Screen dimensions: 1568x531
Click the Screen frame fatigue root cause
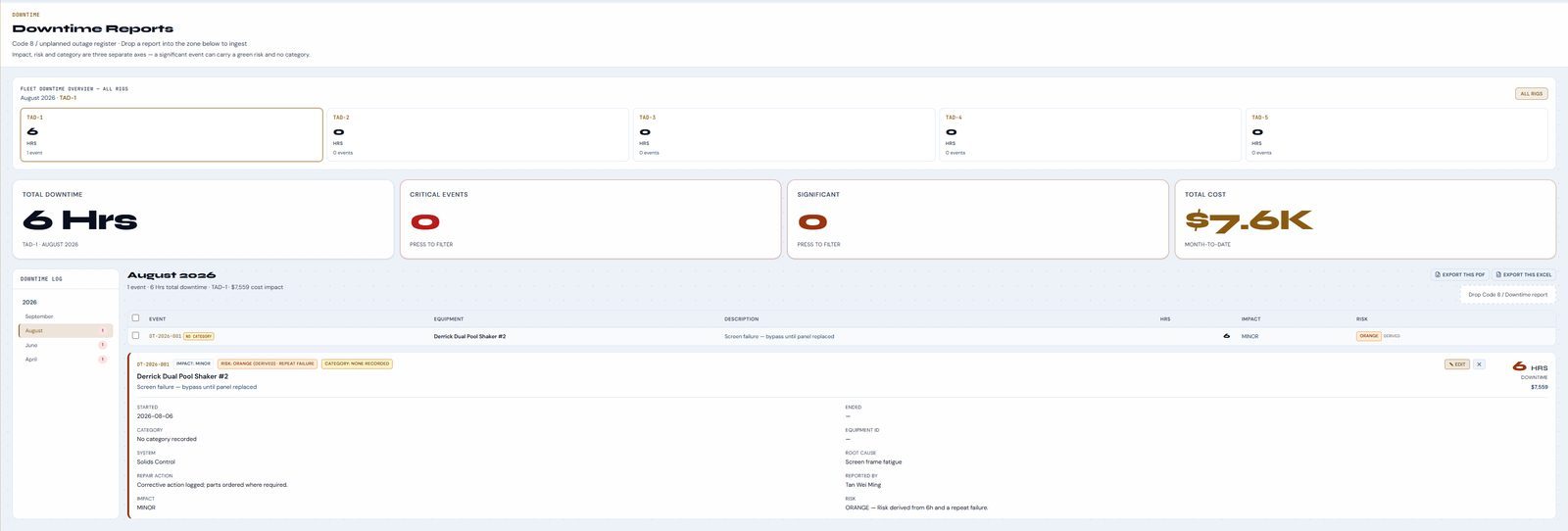click(x=873, y=461)
